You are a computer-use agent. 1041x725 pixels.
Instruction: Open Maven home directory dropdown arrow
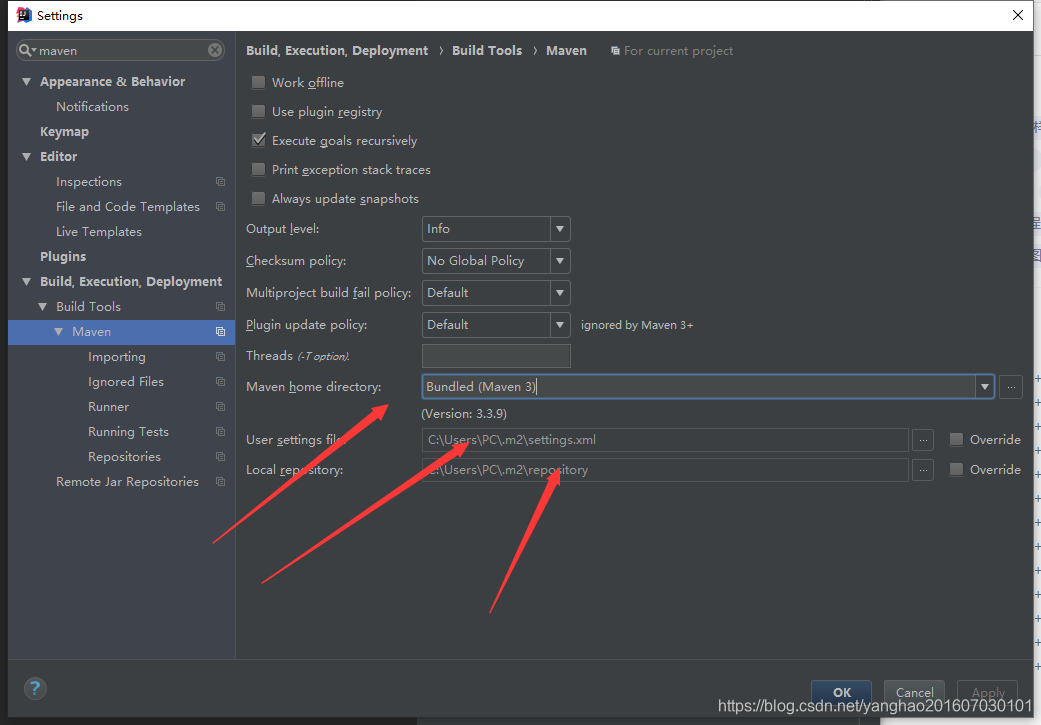pos(984,386)
